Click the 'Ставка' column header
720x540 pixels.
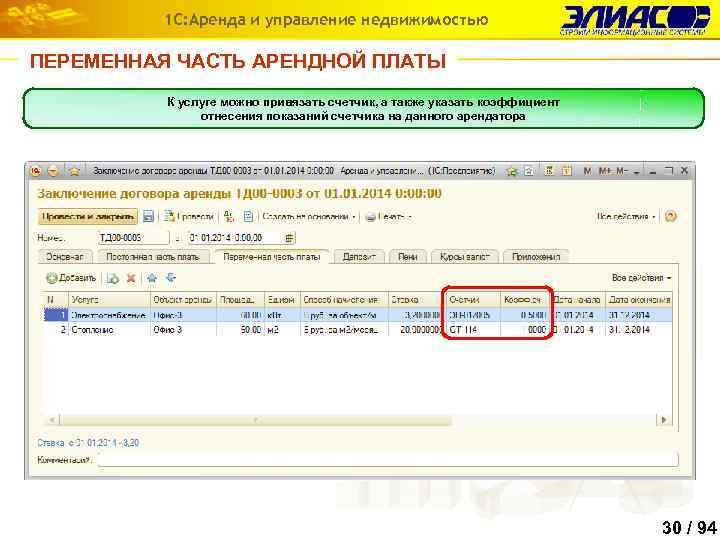[x=415, y=299]
